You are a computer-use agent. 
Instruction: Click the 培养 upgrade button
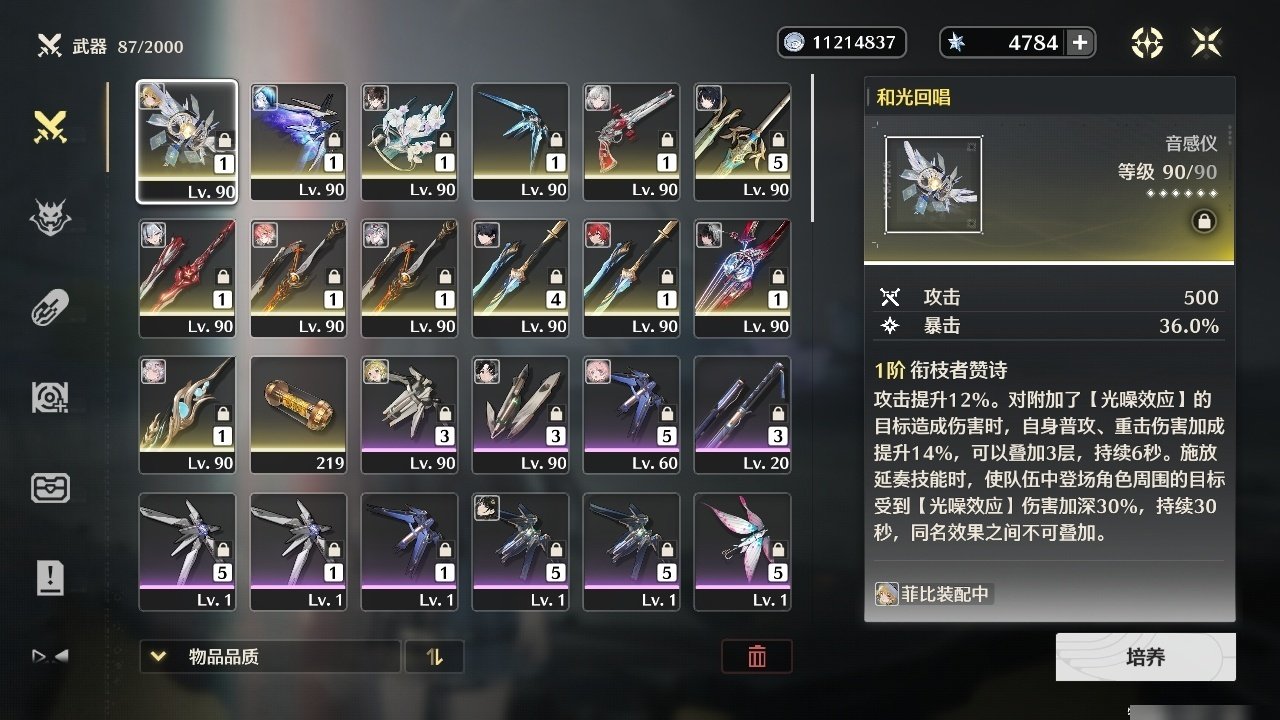pyautogui.click(x=1145, y=657)
